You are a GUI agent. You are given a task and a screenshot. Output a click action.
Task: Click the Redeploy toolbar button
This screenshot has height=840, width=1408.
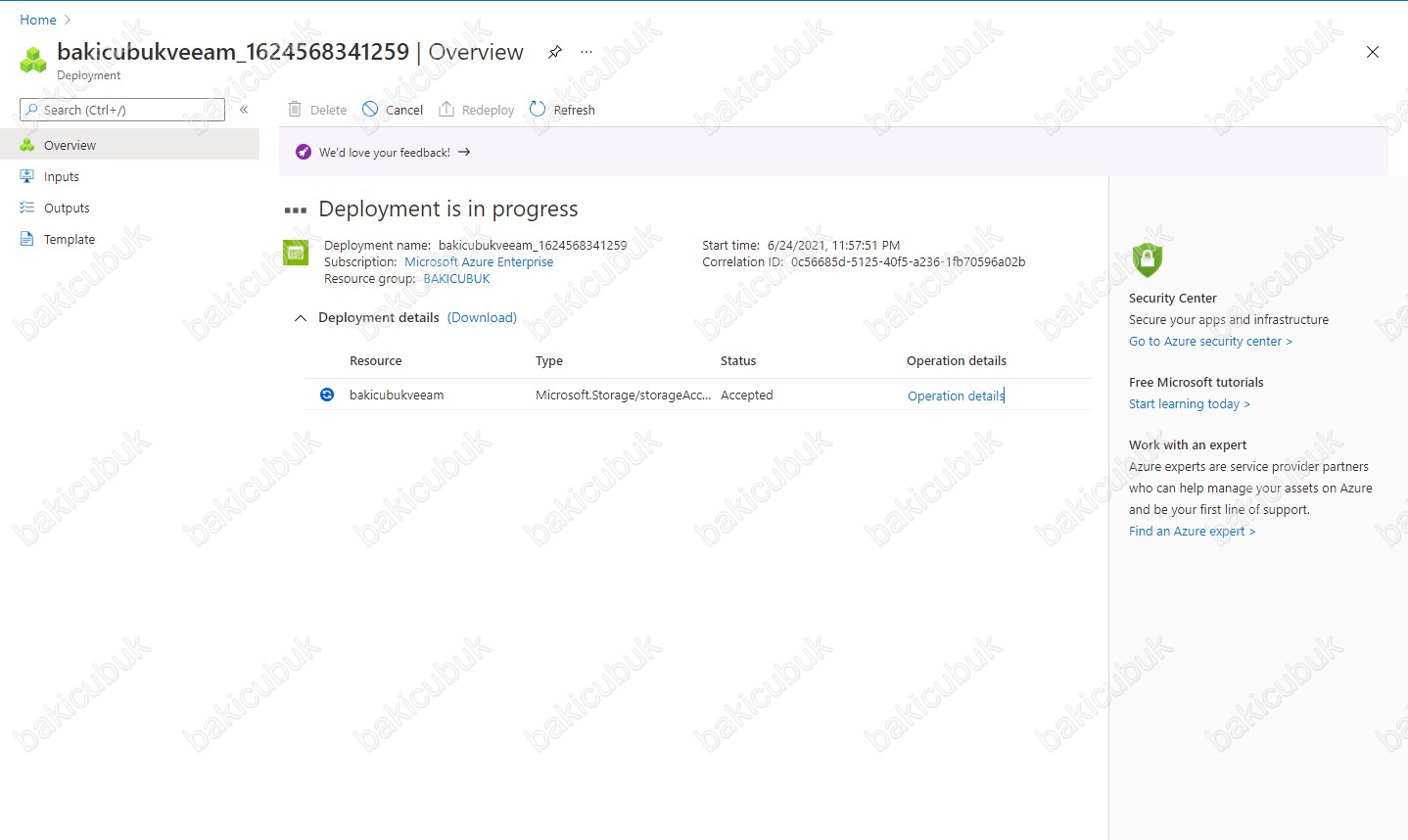click(477, 110)
